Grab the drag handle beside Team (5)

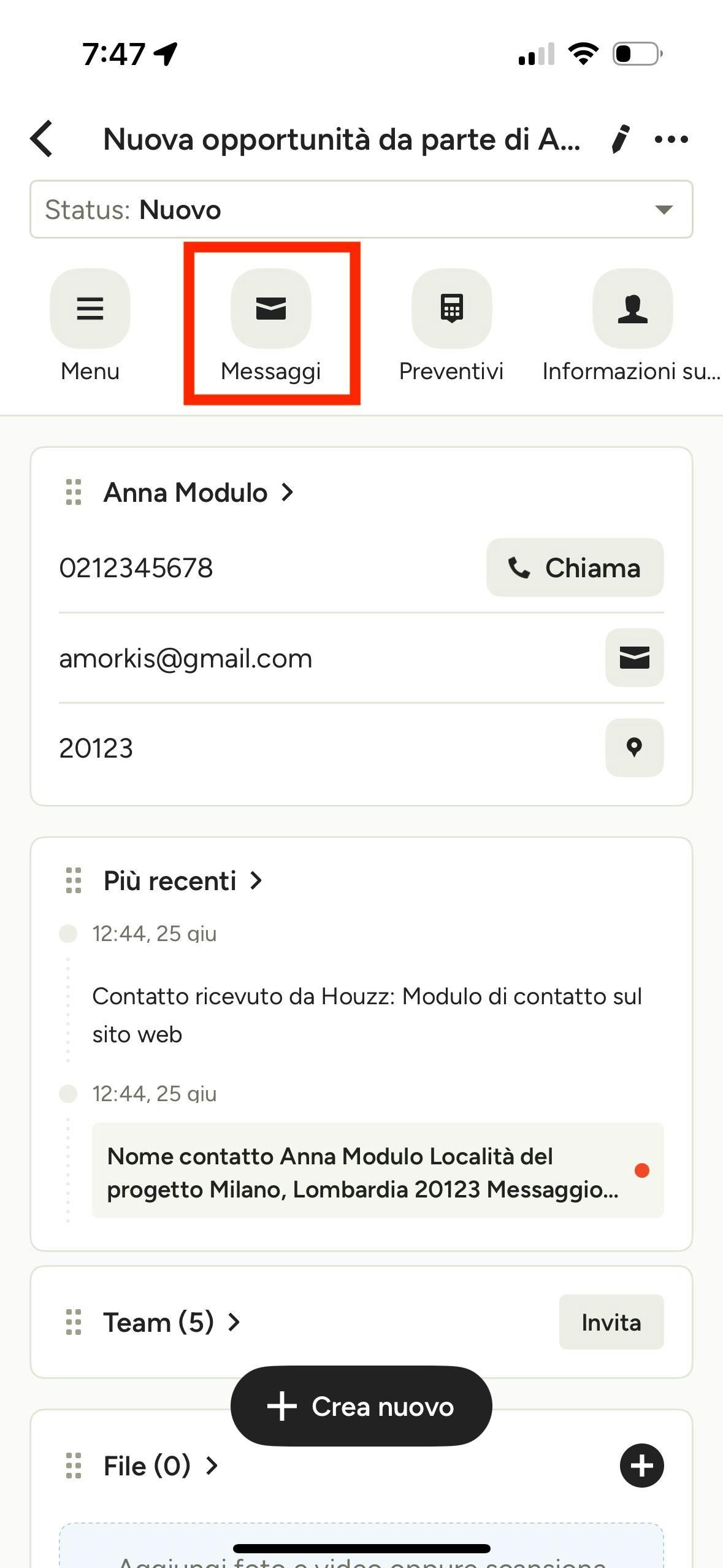[74, 1322]
